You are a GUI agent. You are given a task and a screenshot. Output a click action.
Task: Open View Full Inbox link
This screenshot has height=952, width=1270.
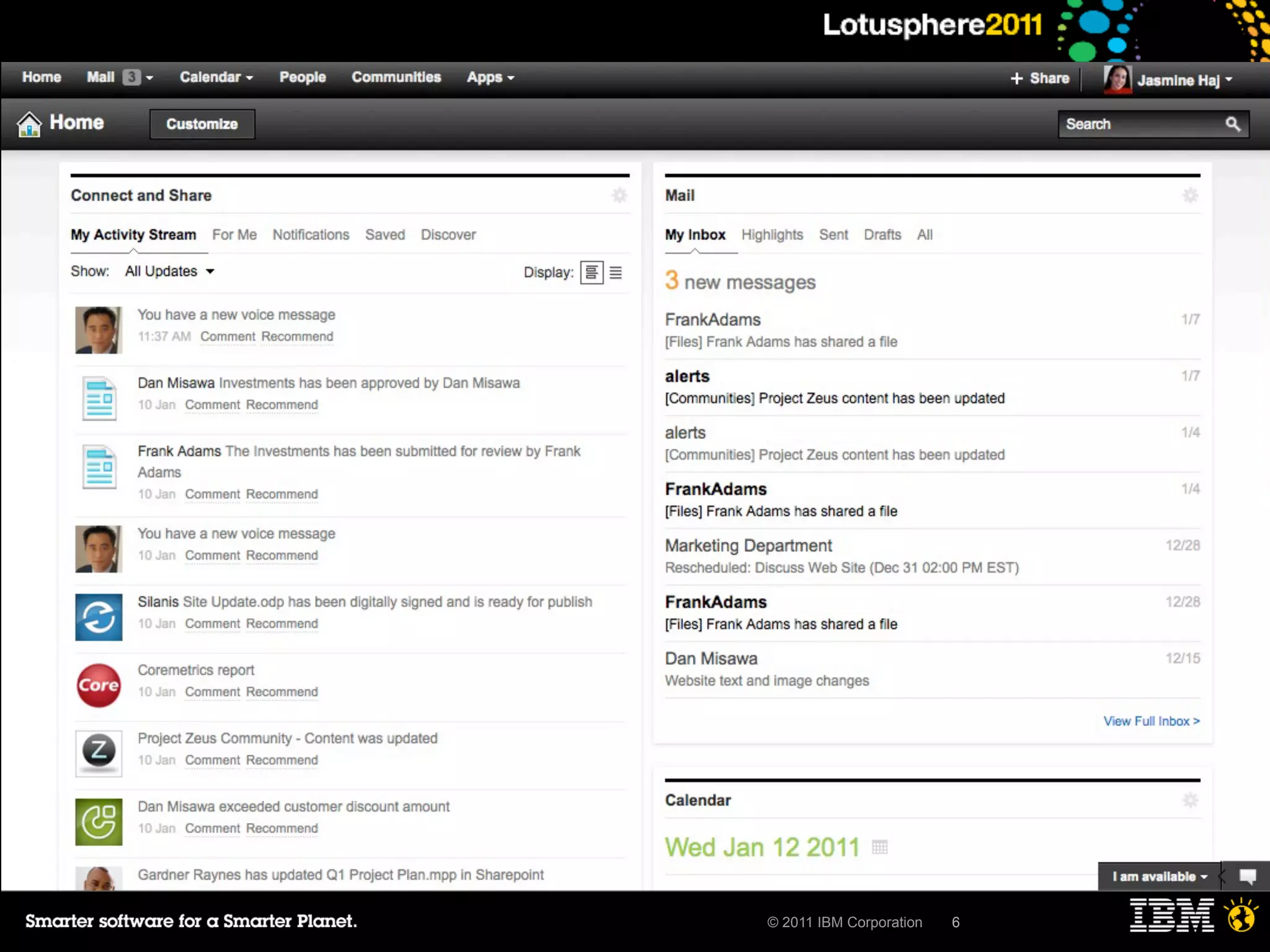point(1151,721)
